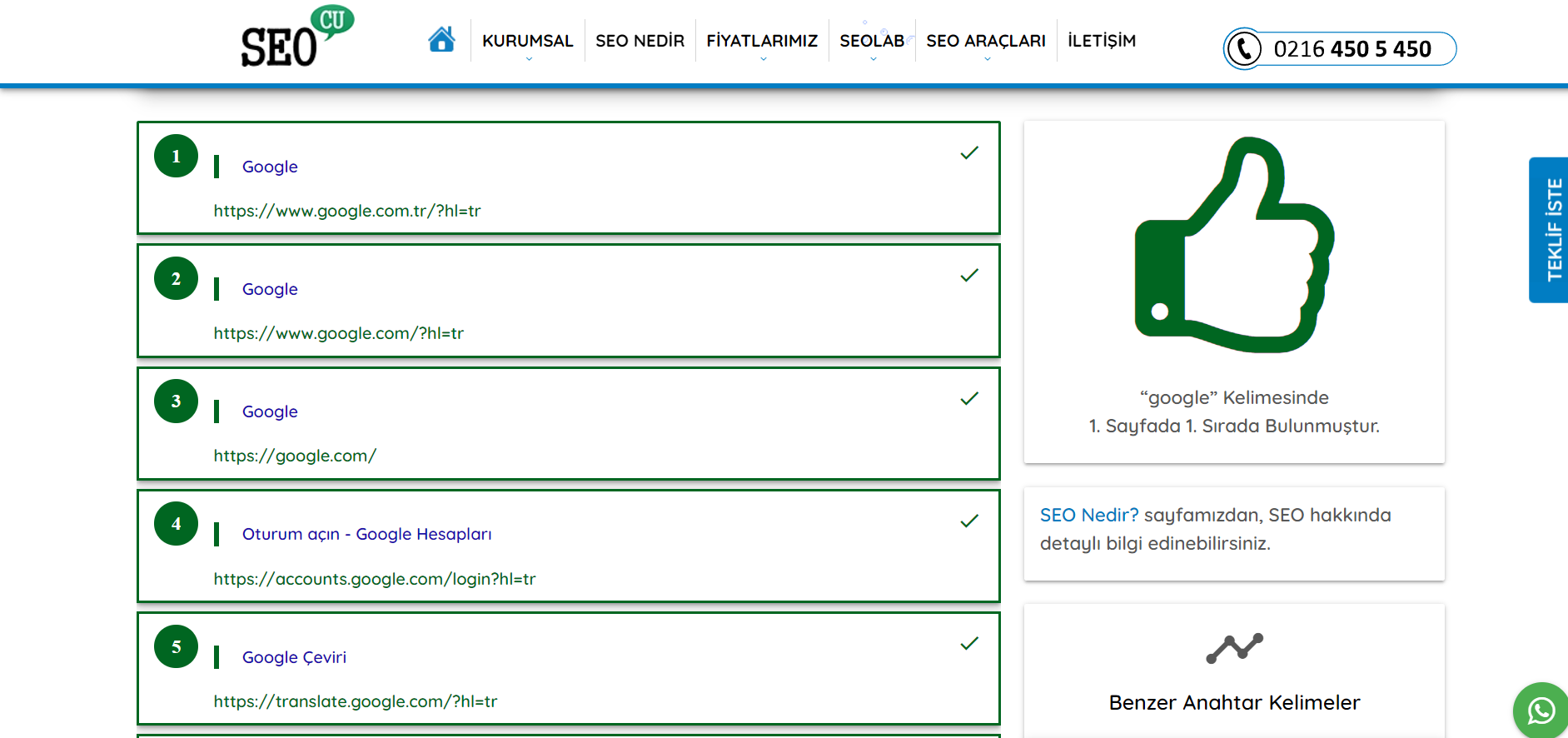The height and width of the screenshot is (738, 1568).
Task: Open the SEOLAB menu
Action: click(x=872, y=41)
